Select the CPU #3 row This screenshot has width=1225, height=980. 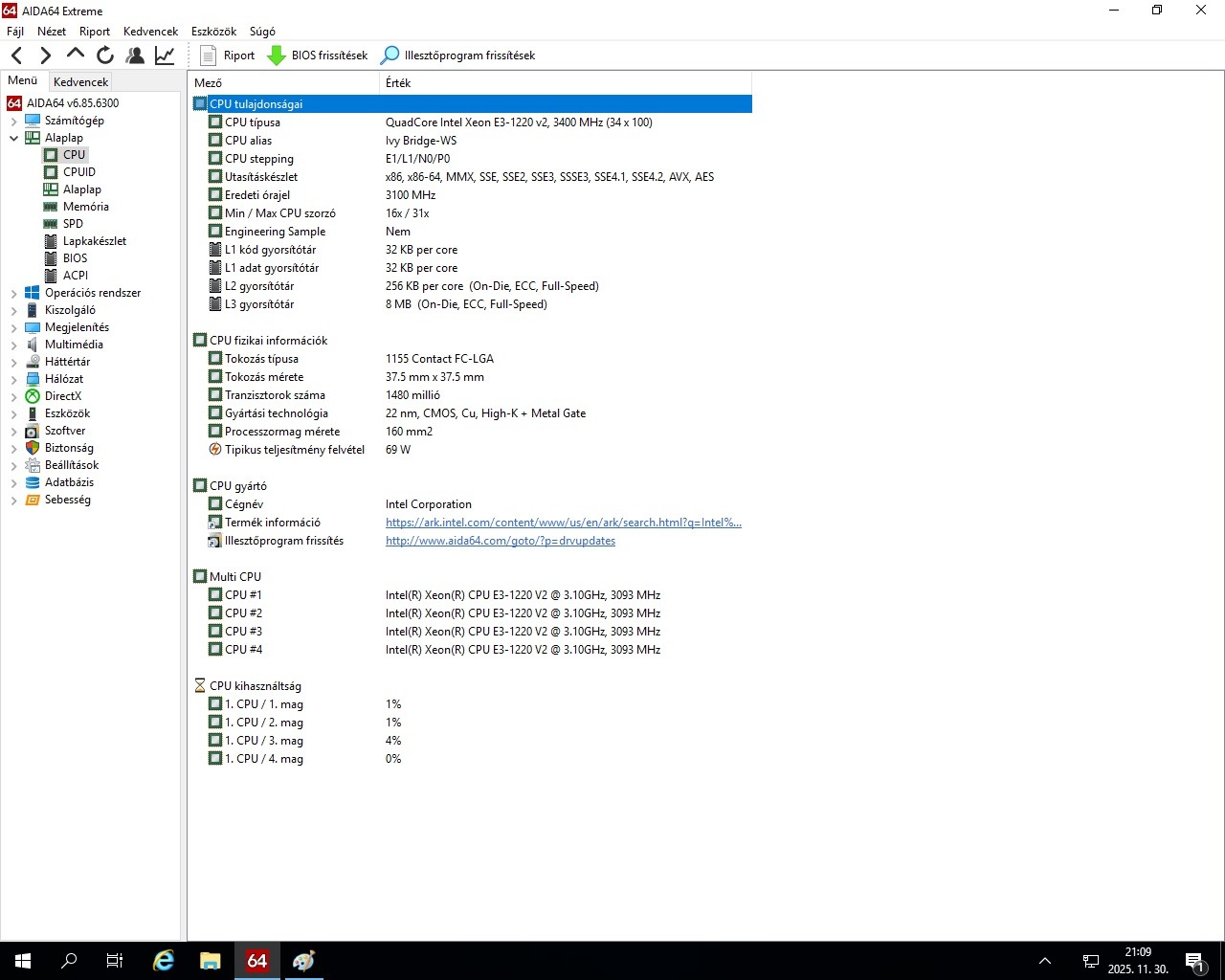point(471,631)
